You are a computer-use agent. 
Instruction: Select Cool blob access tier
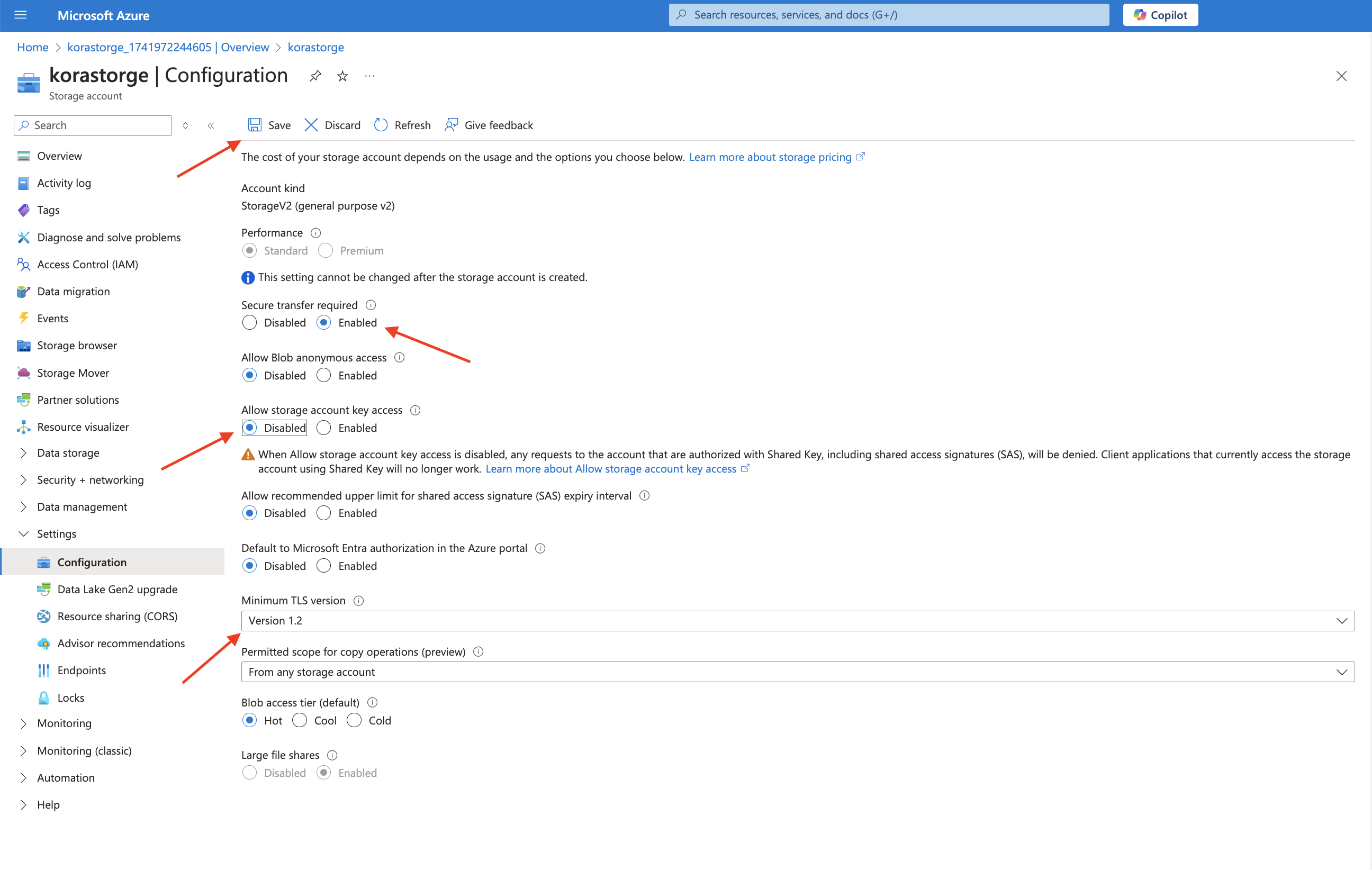pyautogui.click(x=300, y=721)
